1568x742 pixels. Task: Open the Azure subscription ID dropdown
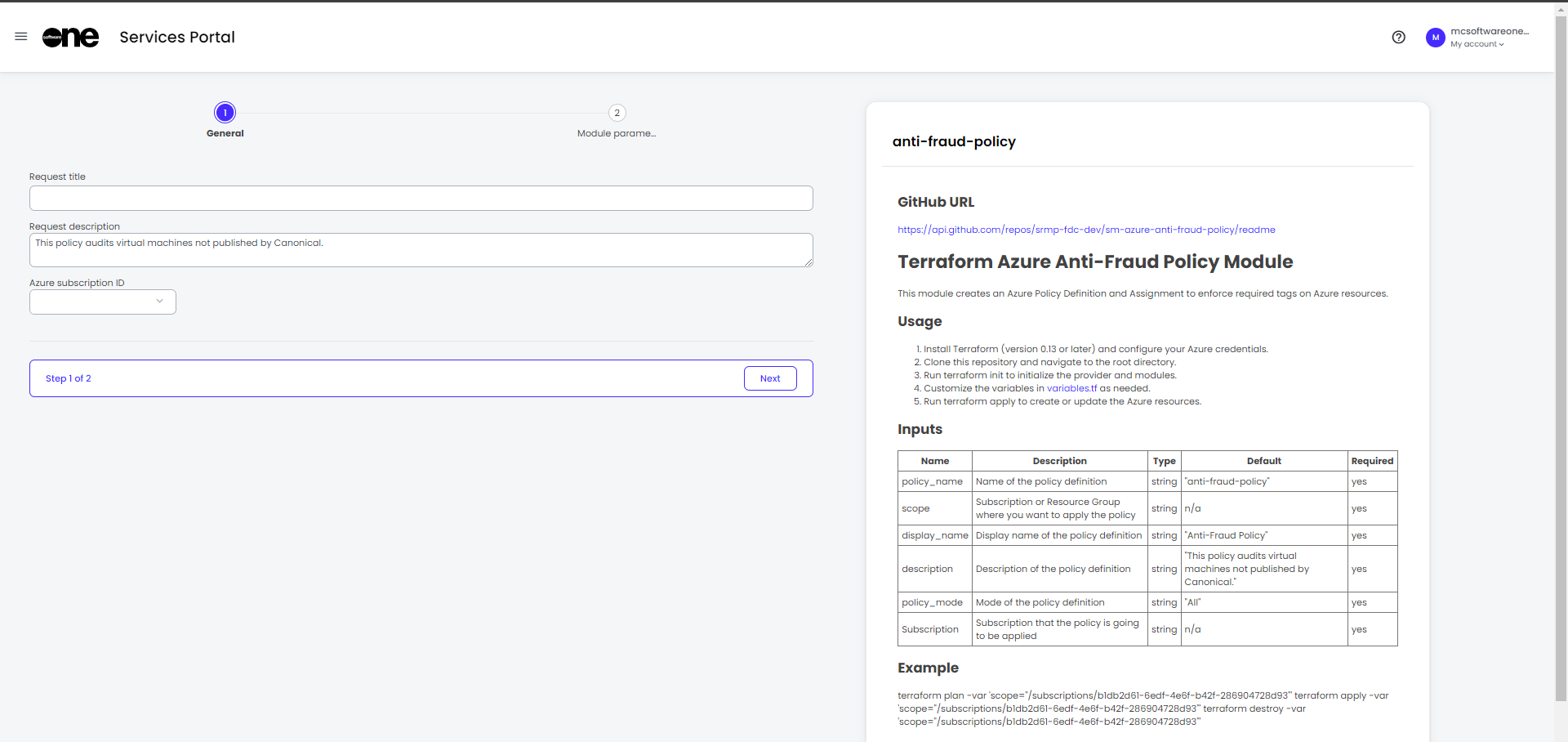[x=103, y=302]
